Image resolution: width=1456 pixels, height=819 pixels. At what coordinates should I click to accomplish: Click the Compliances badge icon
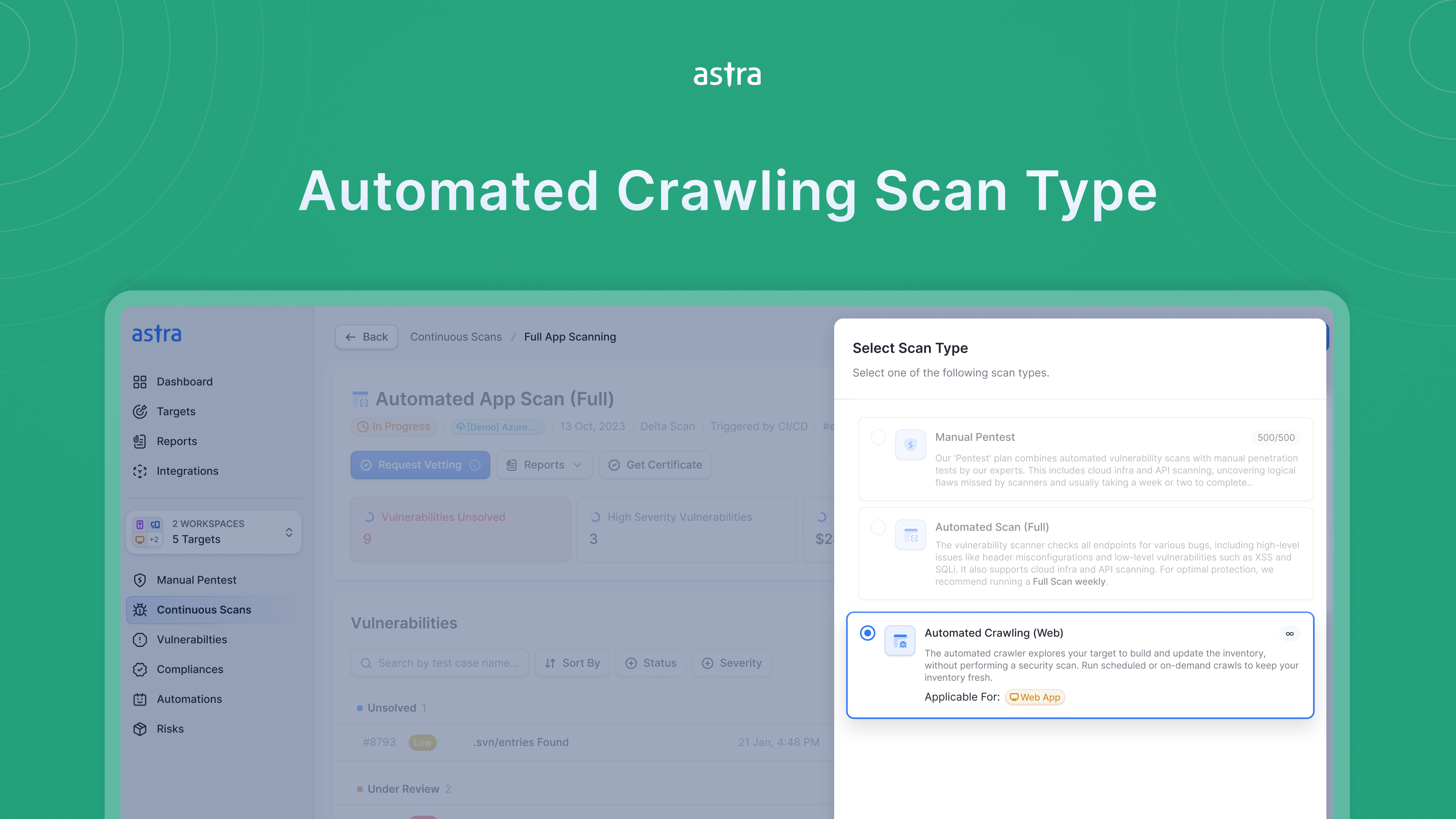click(x=140, y=670)
